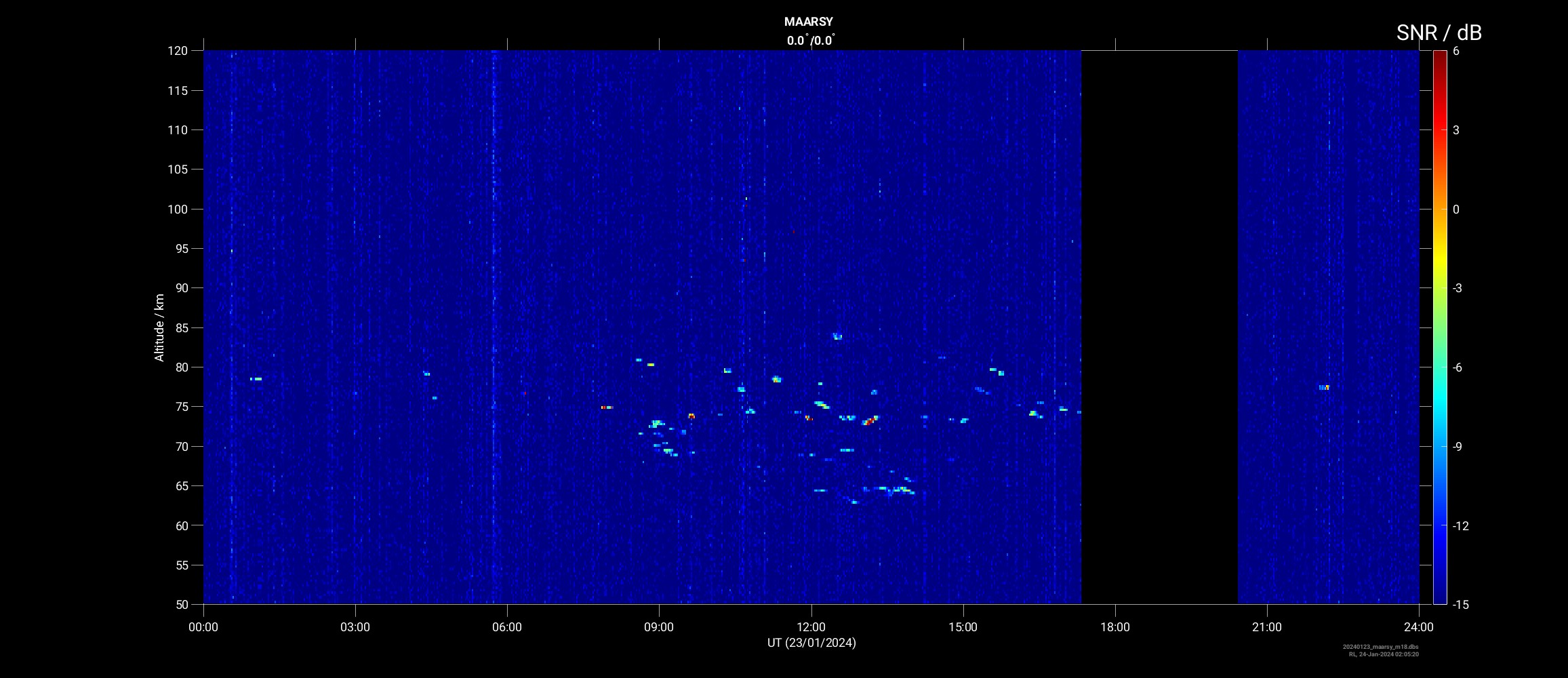1568x678 pixels.
Task: Click the 21:00 time tick label
Action: click(x=1267, y=627)
